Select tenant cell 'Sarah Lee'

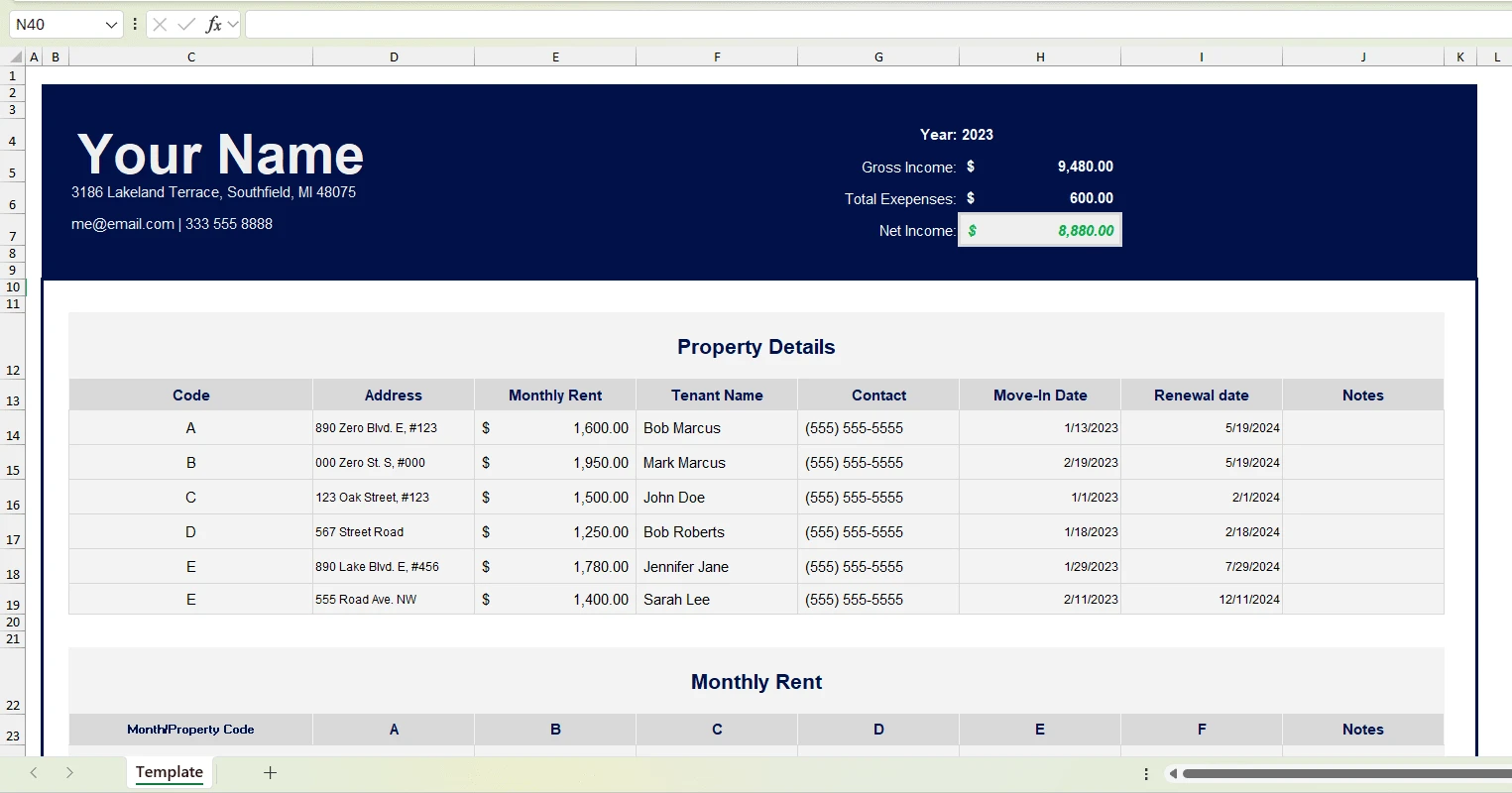[717, 600]
